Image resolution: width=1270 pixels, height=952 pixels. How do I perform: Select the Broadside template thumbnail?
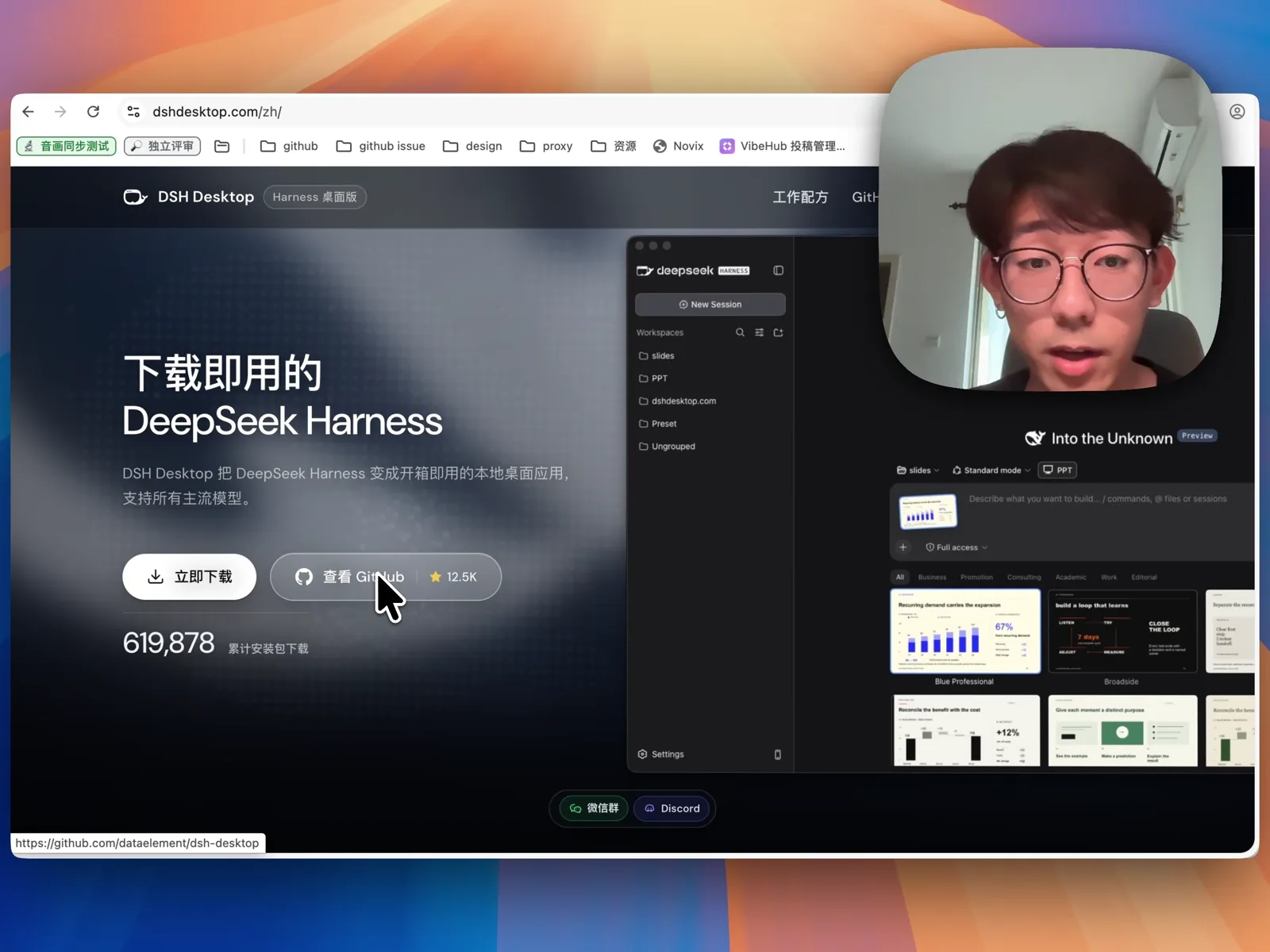1122,631
